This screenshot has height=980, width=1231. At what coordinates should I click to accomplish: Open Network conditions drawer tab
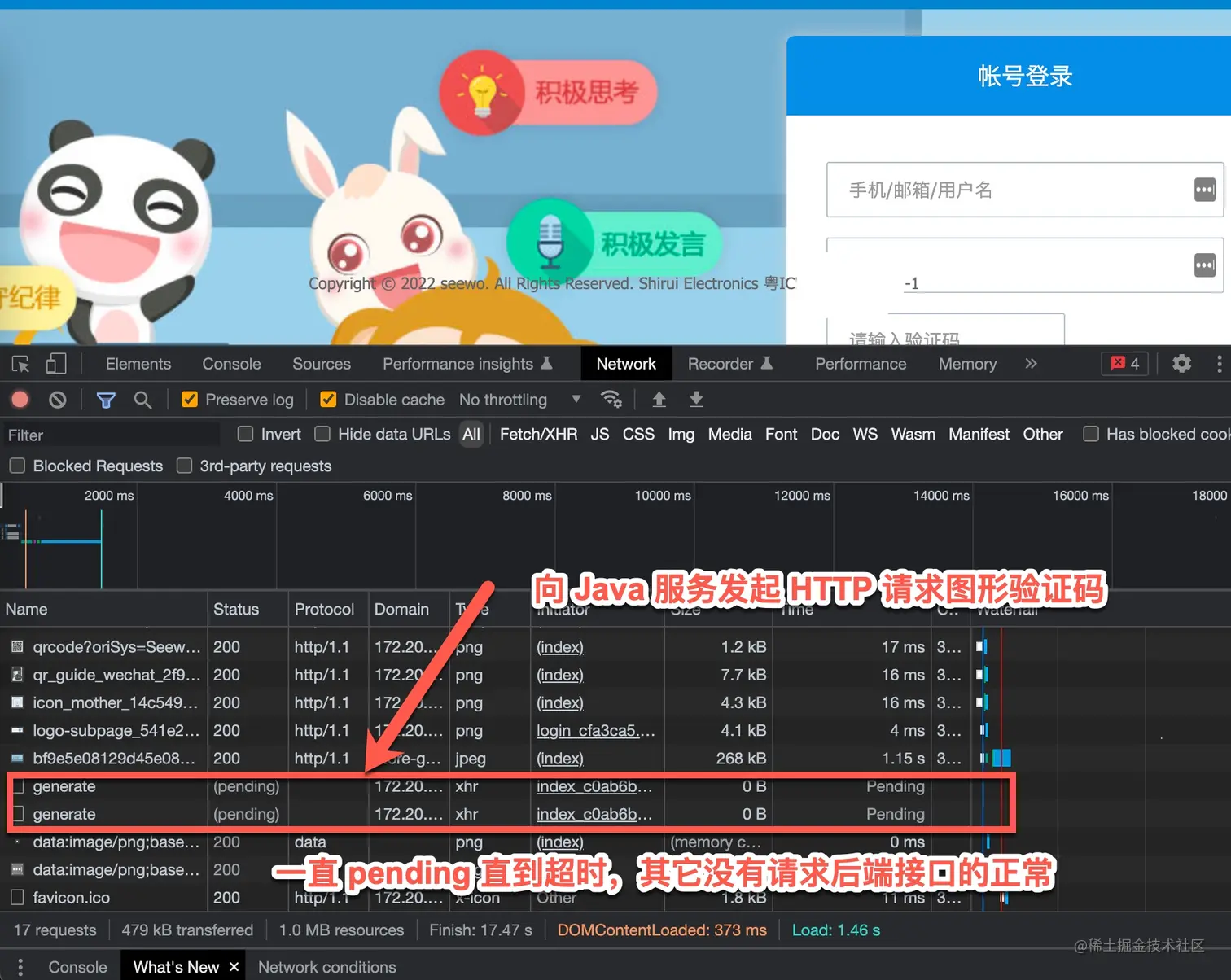[327, 967]
